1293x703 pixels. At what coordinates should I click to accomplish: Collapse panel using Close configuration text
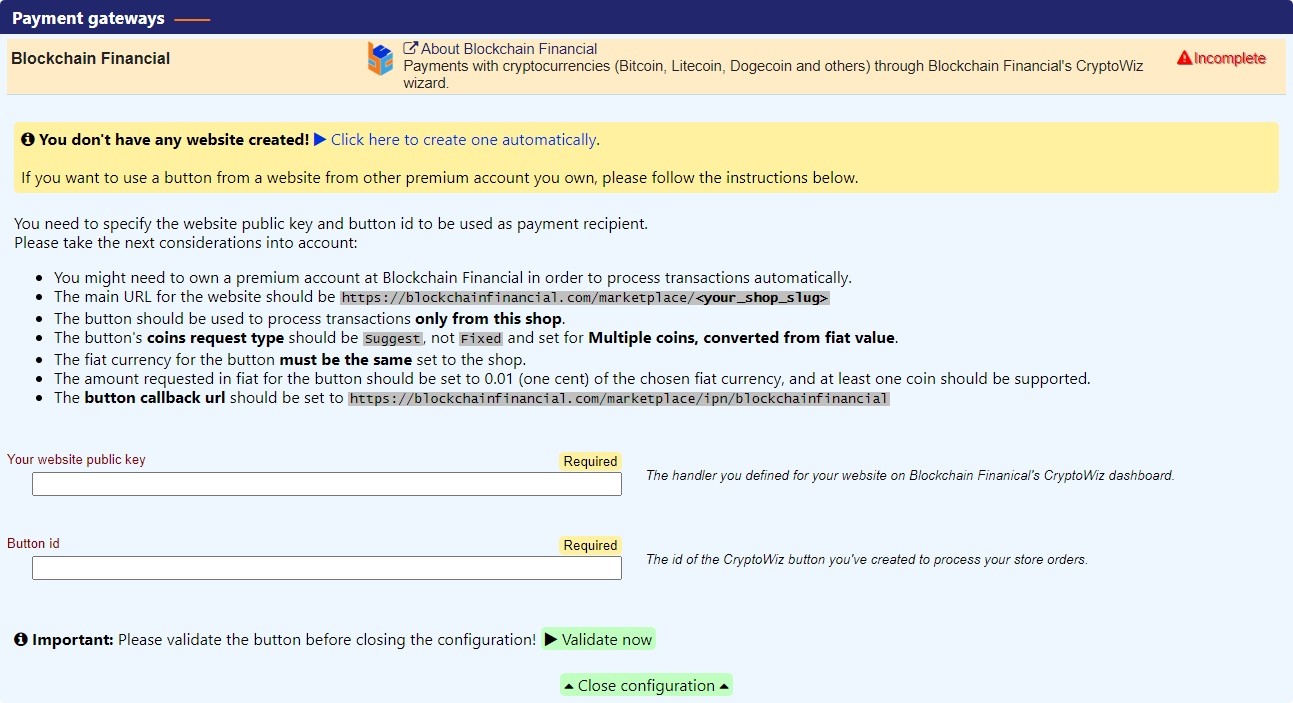click(x=646, y=686)
